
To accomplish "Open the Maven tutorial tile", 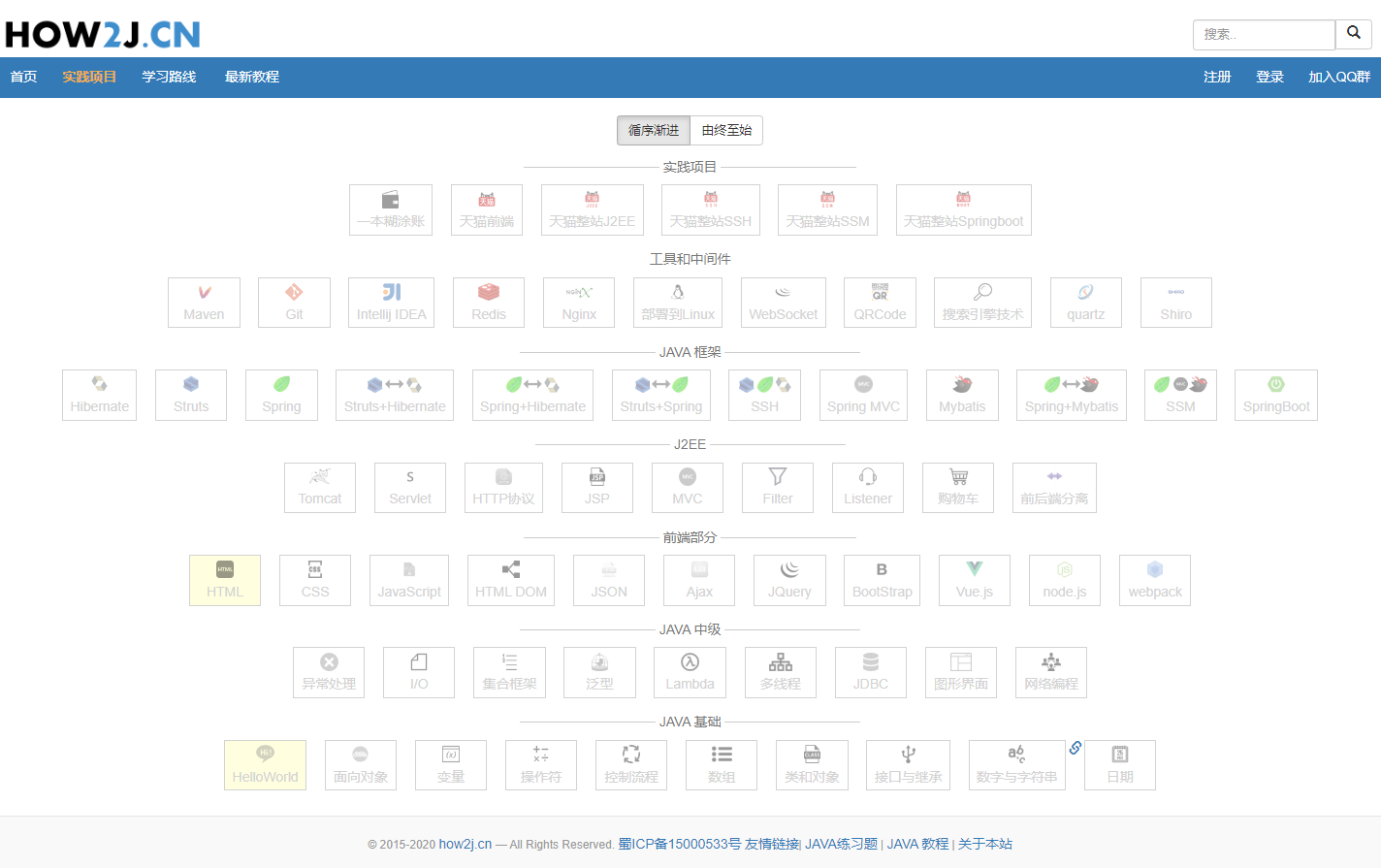I will point(204,303).
